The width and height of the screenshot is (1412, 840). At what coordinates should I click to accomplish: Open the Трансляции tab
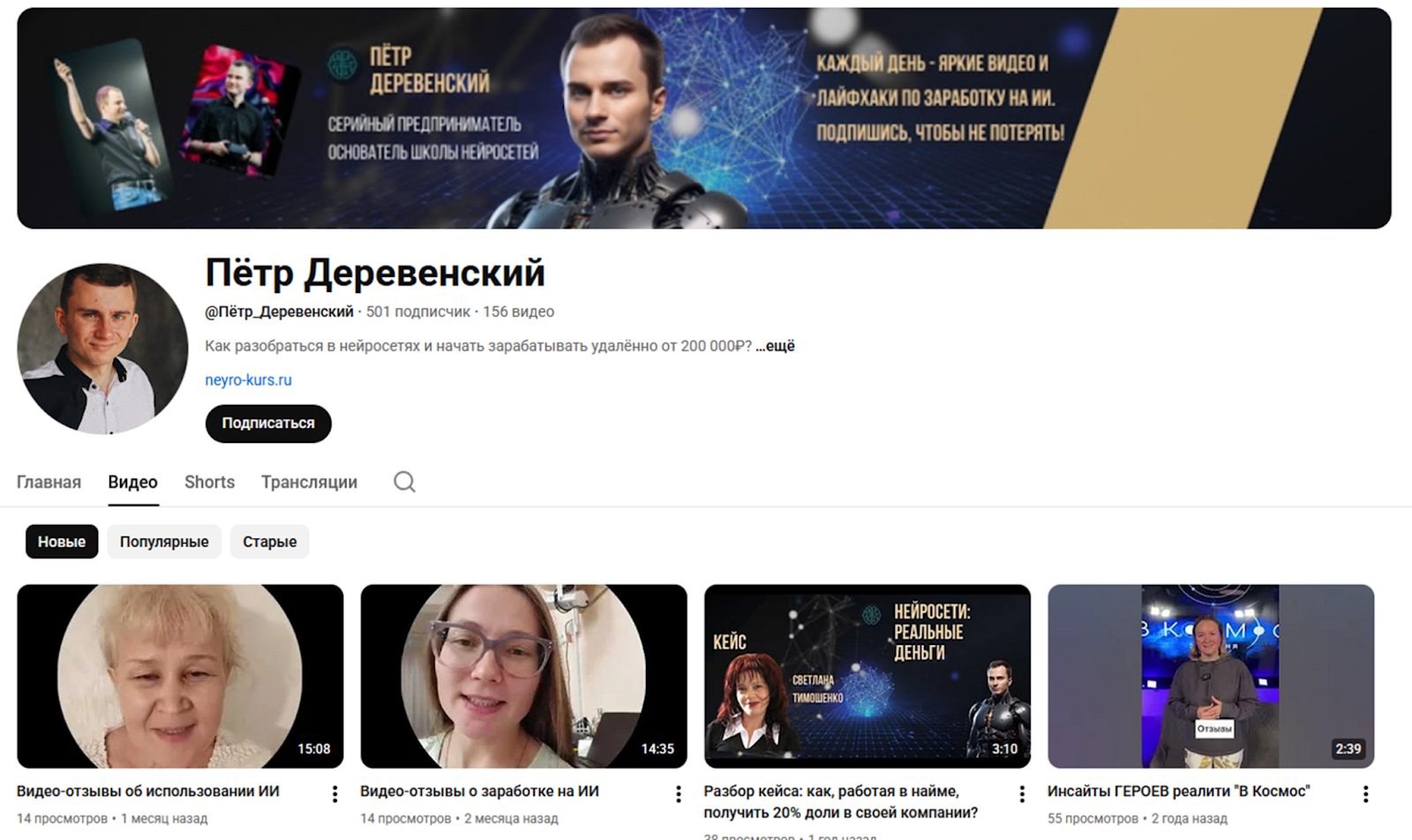309,482
